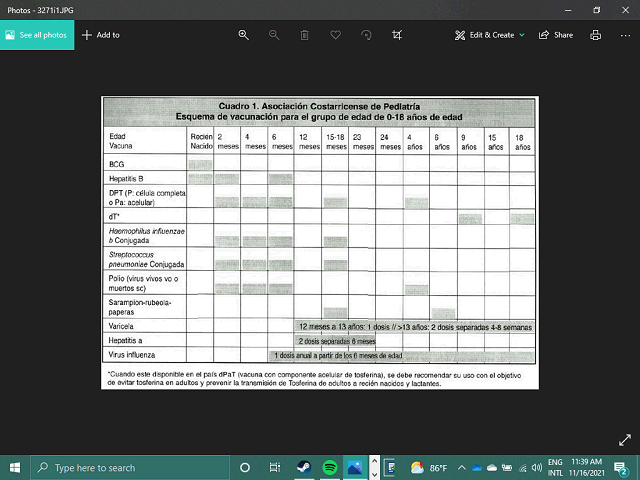
Task: Click the See all photos button
Action: click(37, 35)
